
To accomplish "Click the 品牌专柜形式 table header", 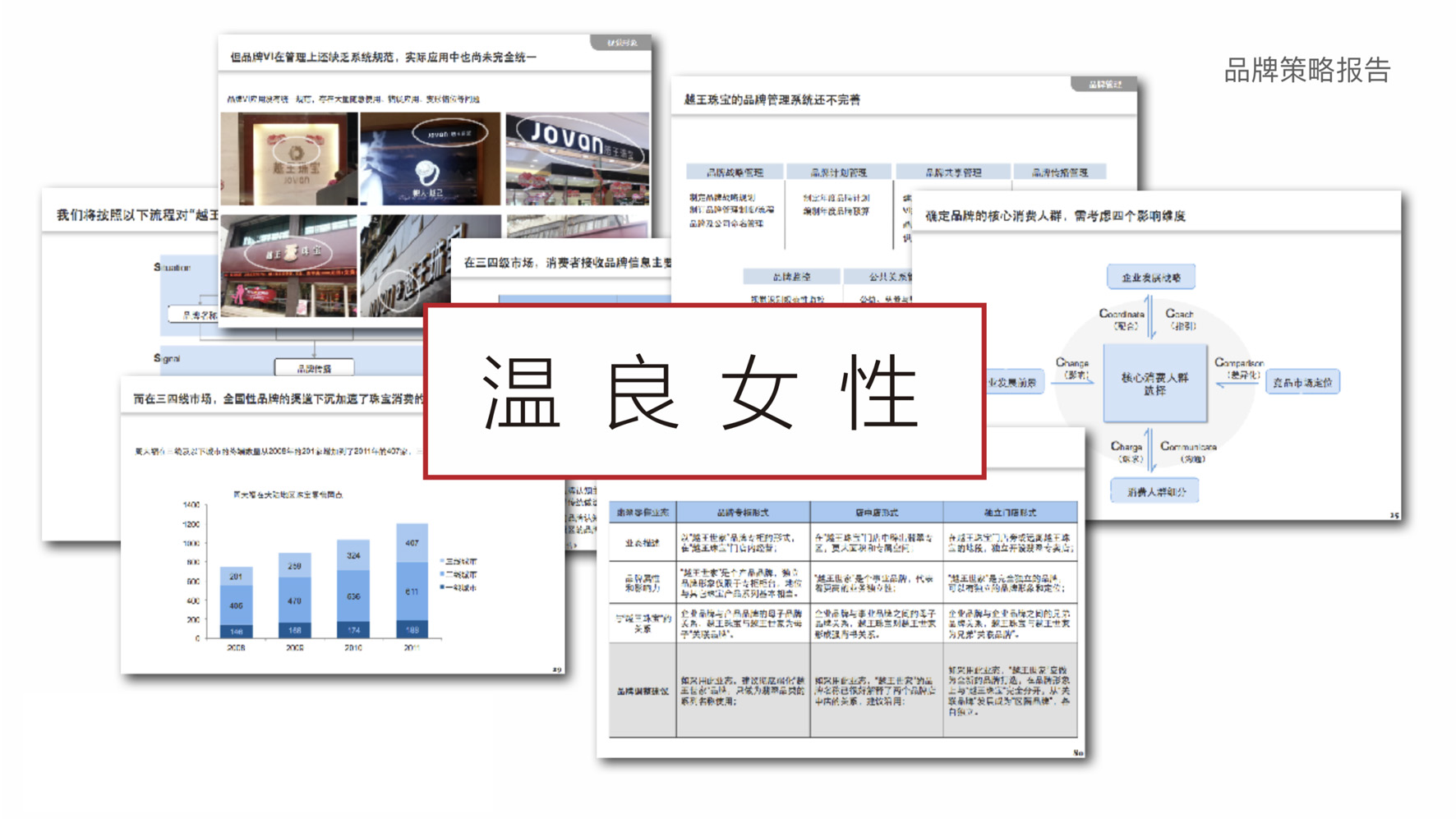I will [x=743, y=513].
